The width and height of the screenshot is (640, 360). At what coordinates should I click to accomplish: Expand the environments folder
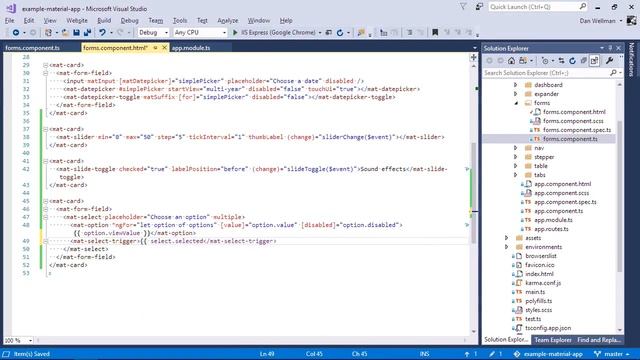click(507, 247)
